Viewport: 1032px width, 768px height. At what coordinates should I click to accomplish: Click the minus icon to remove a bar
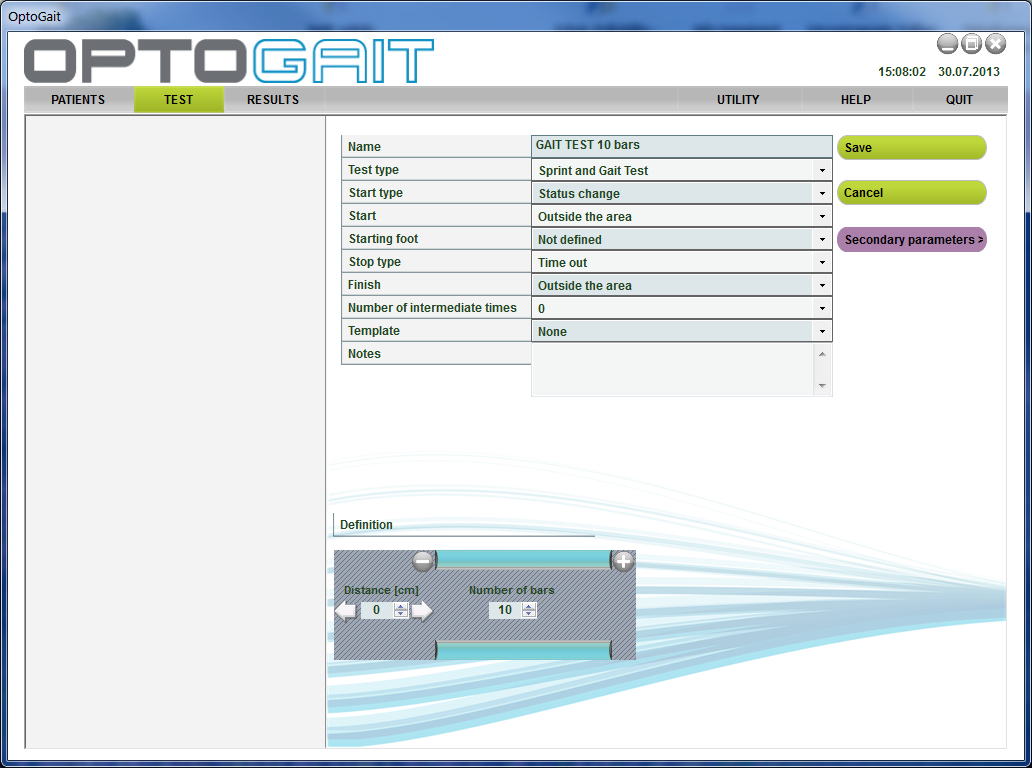(423, 561)
